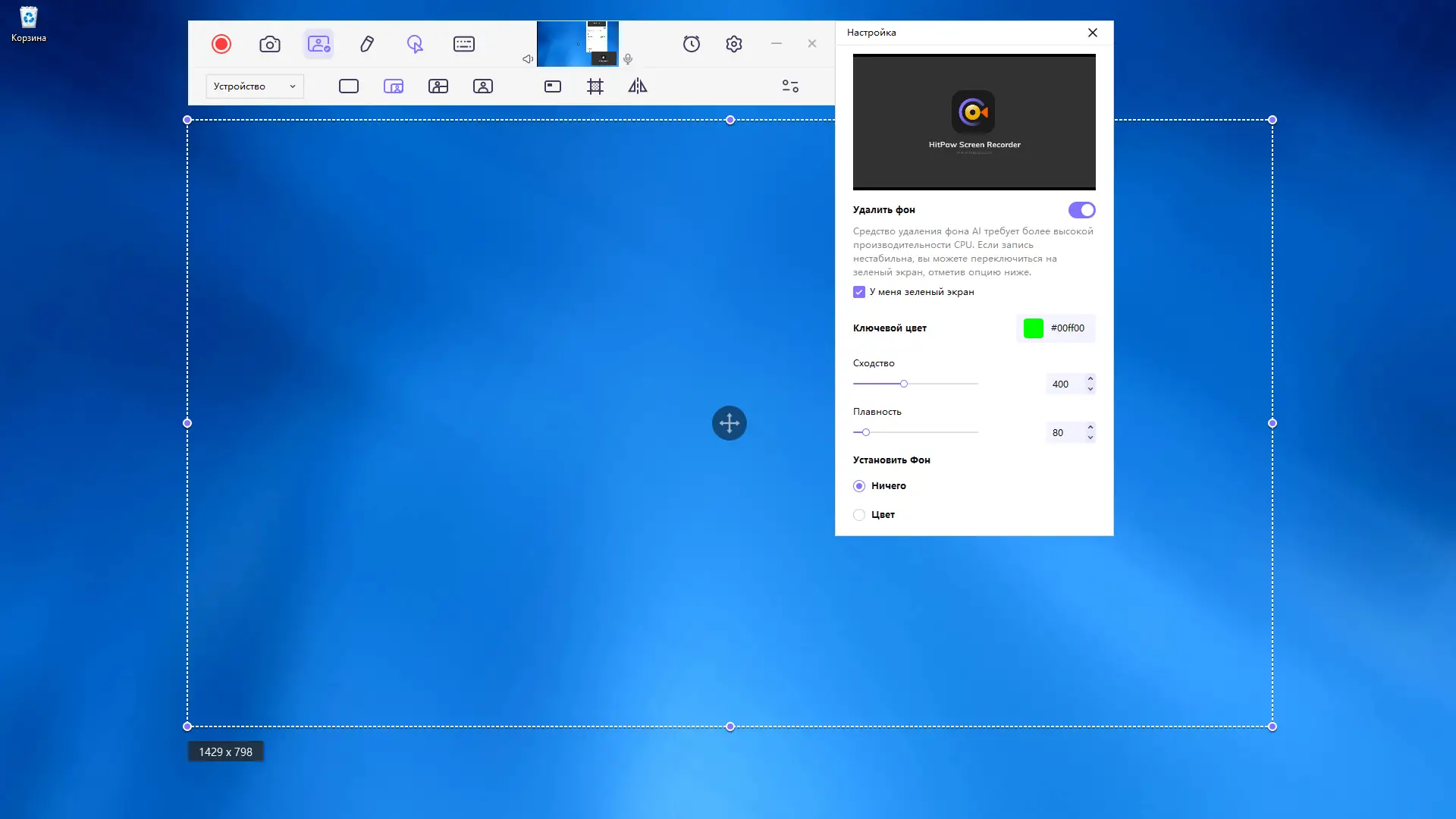Open the mouse cursor effects tool
The width and height of the screenshot is (1456, 819).
click(x=415, y=44)
